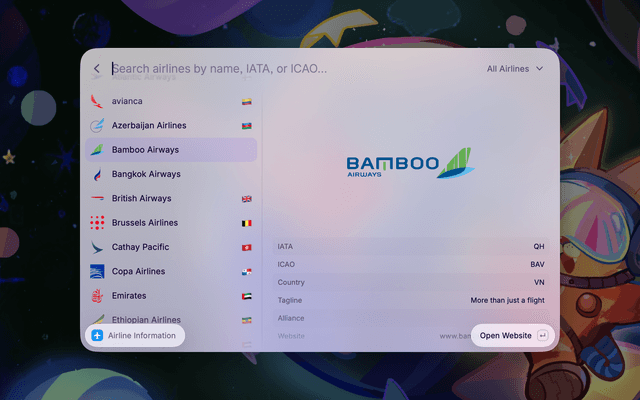Click the Azerbaijan flag icon

(247, 126)
